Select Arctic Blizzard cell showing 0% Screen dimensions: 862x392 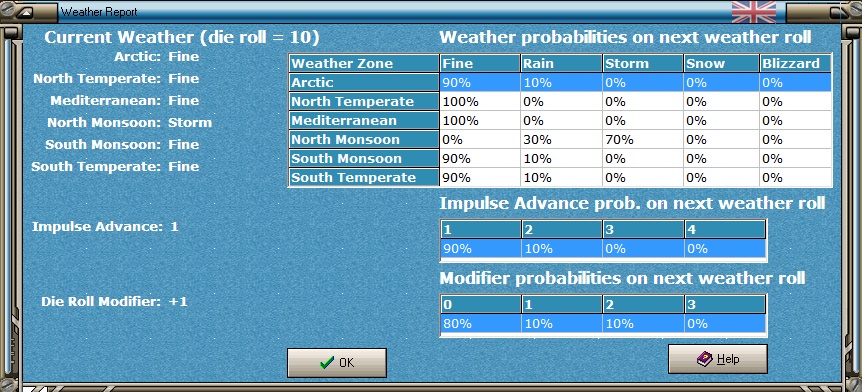click(x=795, y=82)
